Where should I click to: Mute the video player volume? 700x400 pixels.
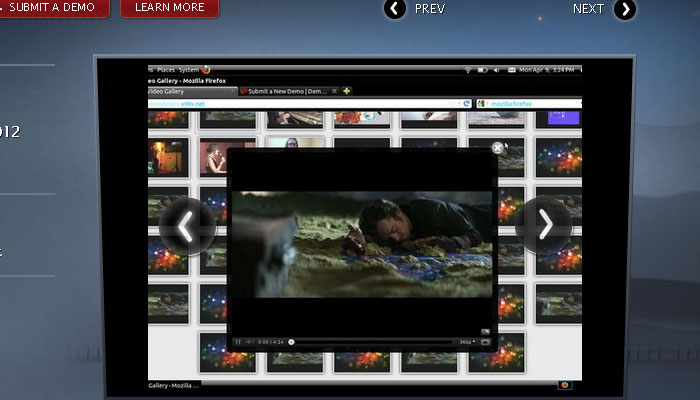tap(249, 342)
